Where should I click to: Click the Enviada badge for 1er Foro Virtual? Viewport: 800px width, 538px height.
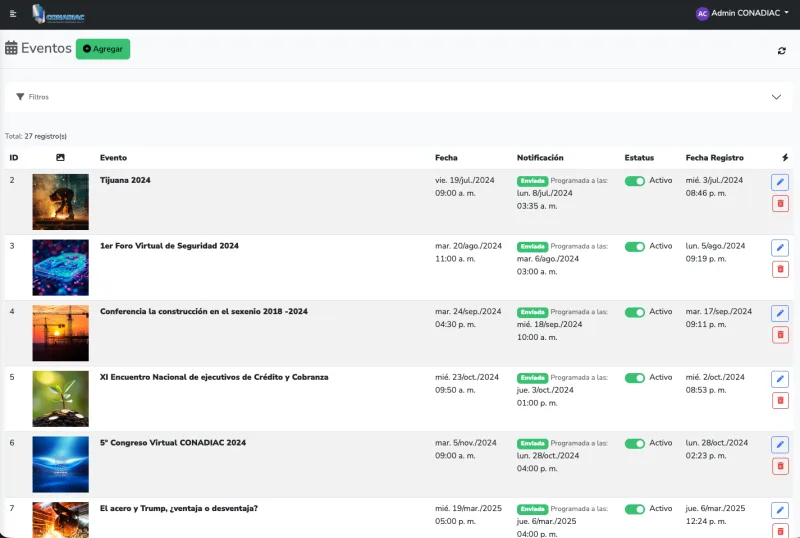pos(532,247)
